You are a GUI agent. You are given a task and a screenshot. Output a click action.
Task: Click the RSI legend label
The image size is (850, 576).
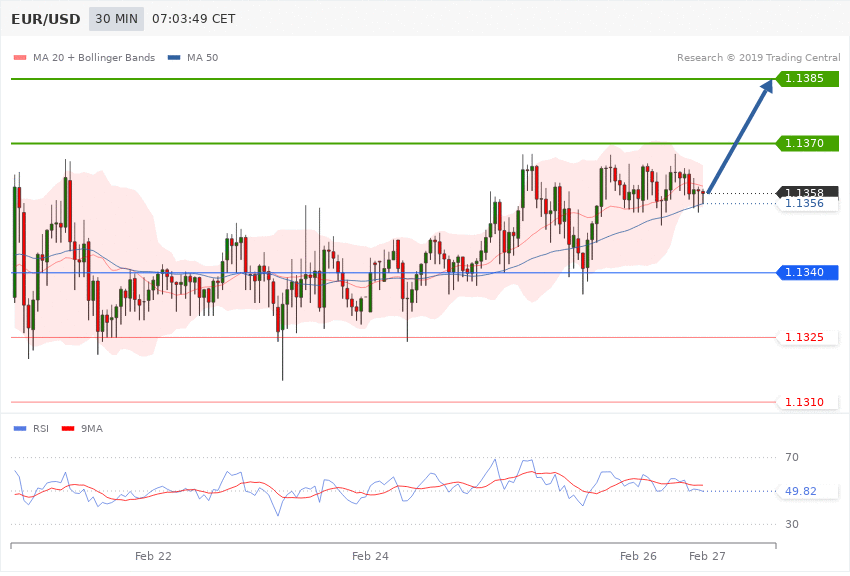click(x=41, y=429)
